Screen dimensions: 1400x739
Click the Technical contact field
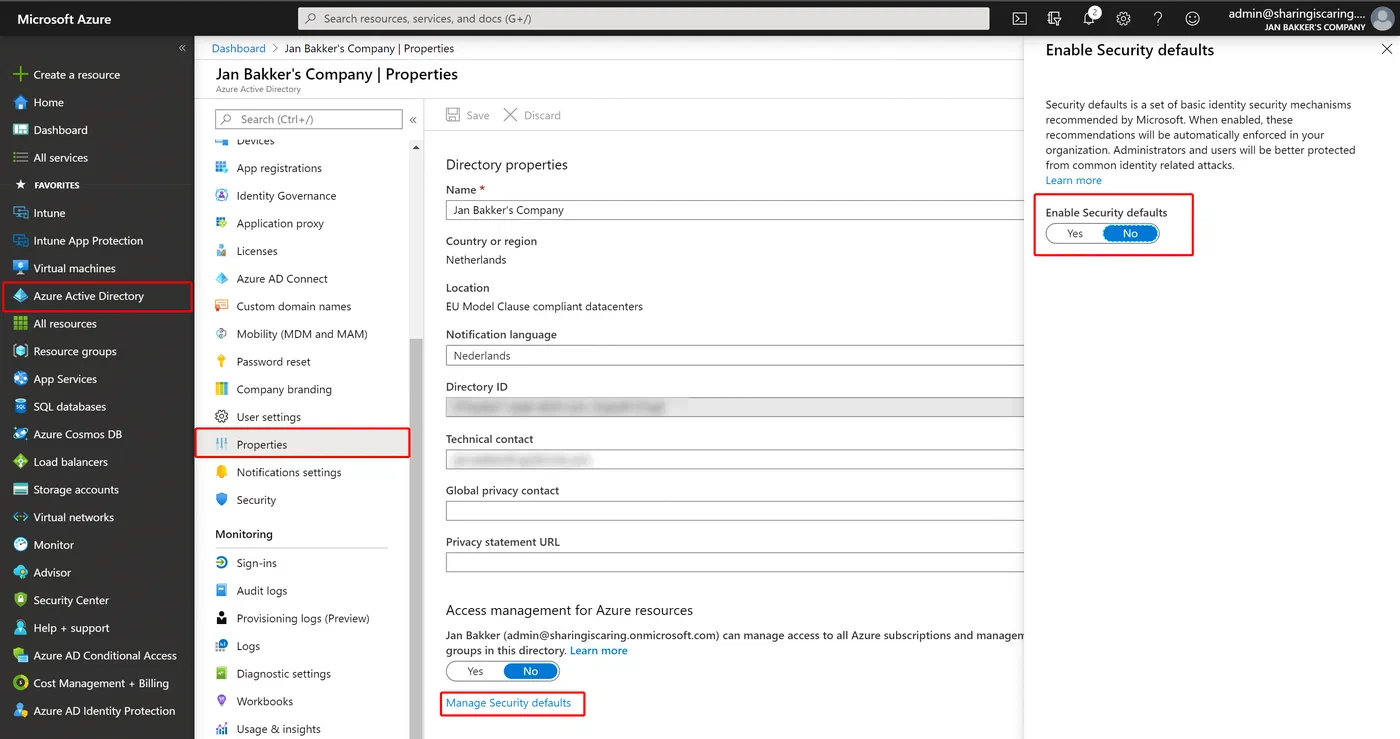click(735, 460)
